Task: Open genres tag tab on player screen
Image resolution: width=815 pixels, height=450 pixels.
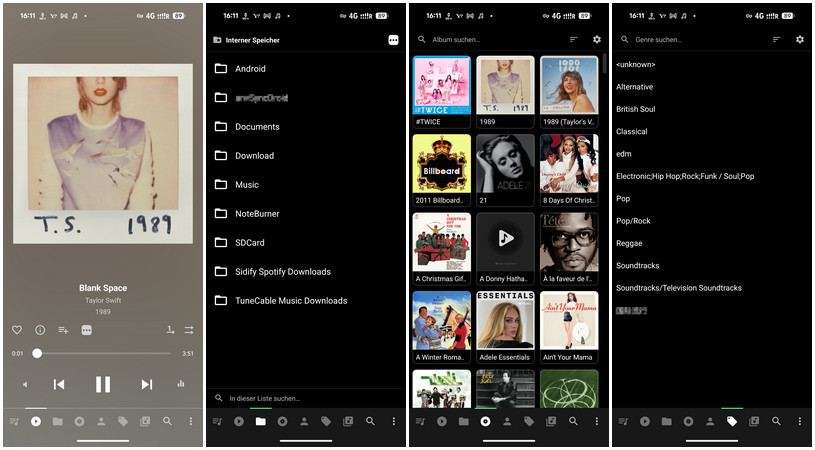Action: coord(123,421)
